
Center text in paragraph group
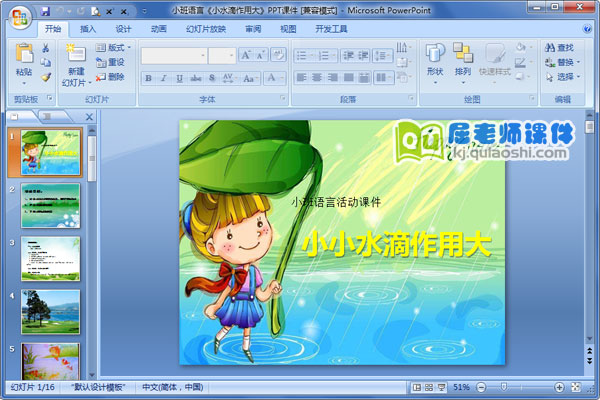tap(317, 77)
